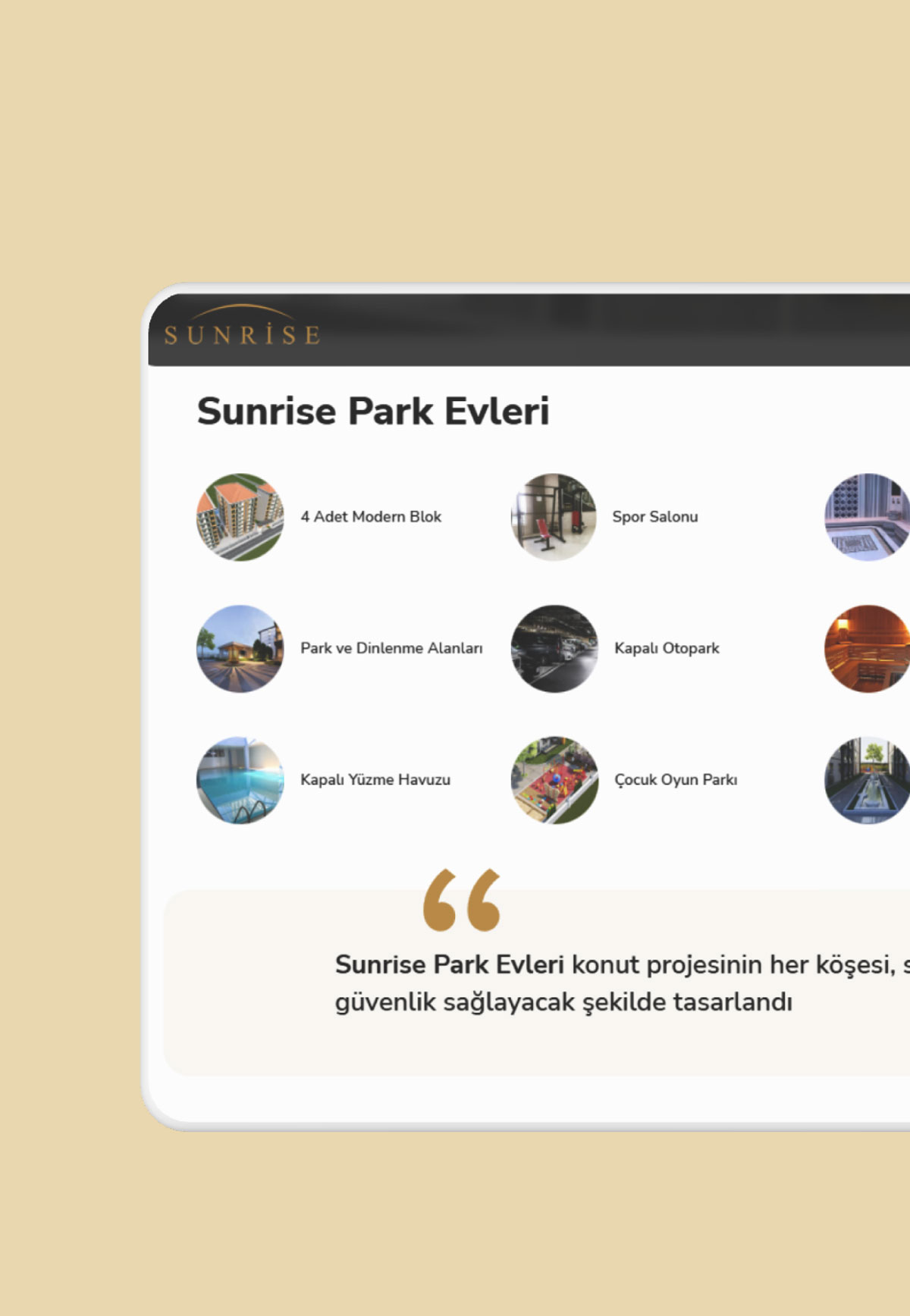
Task: View the Kapalı Otopark parking image
Action: (554, 648)
